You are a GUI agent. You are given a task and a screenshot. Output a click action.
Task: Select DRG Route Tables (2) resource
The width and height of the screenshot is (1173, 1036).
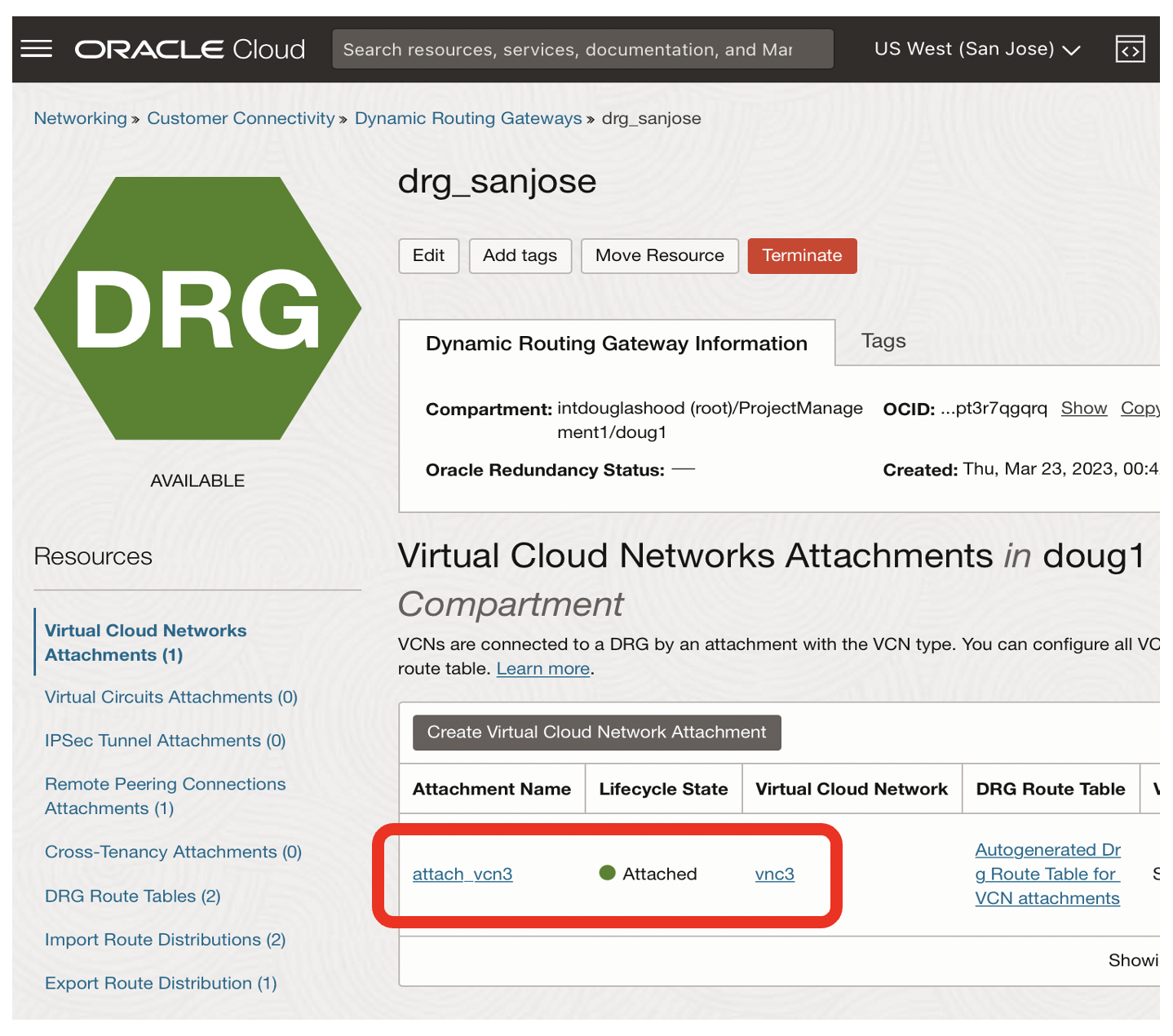(133, 897)
